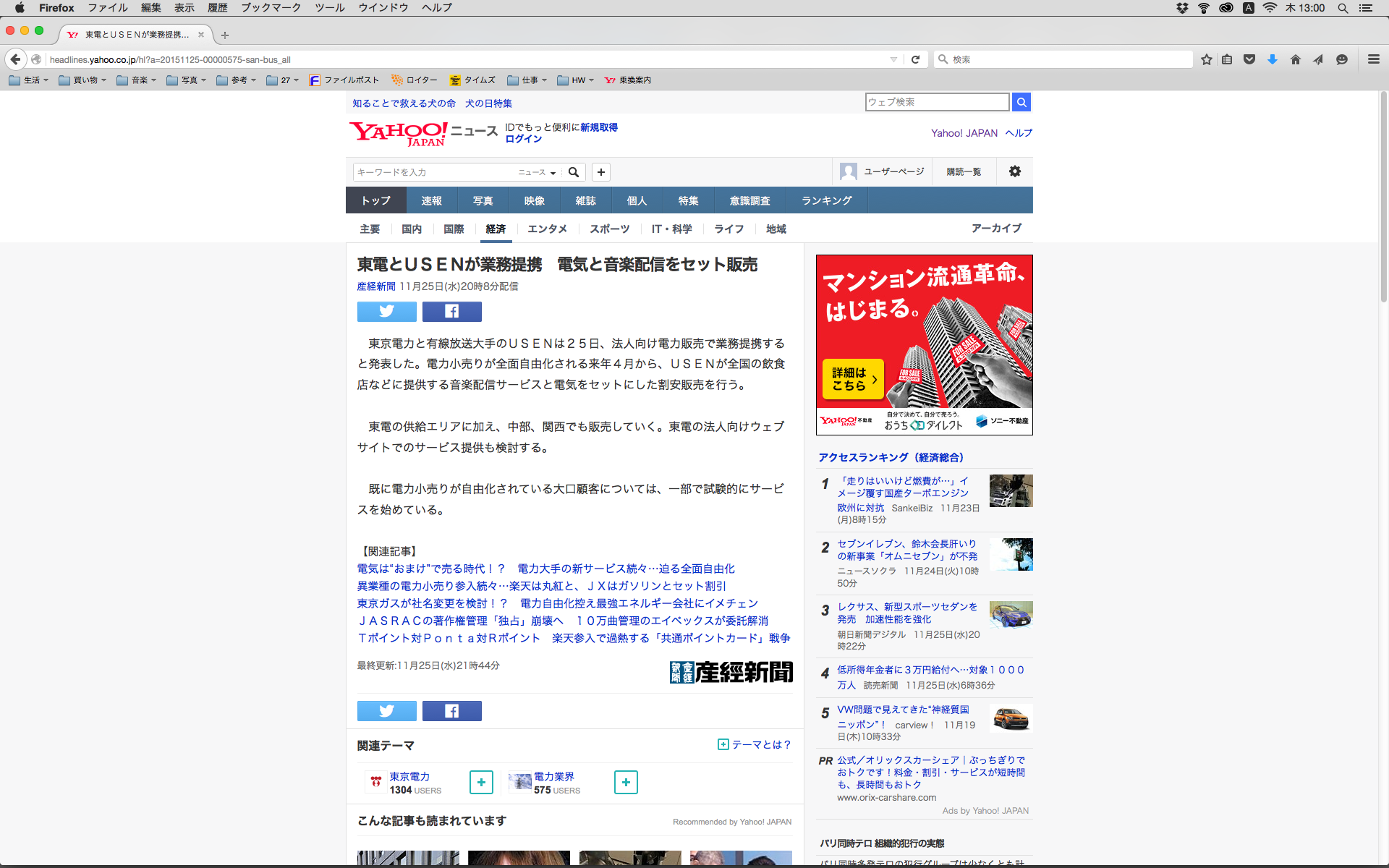Share article with top Facebook button
The width and height of the screenshot is (1389, 868).
(x=451, y=312)
